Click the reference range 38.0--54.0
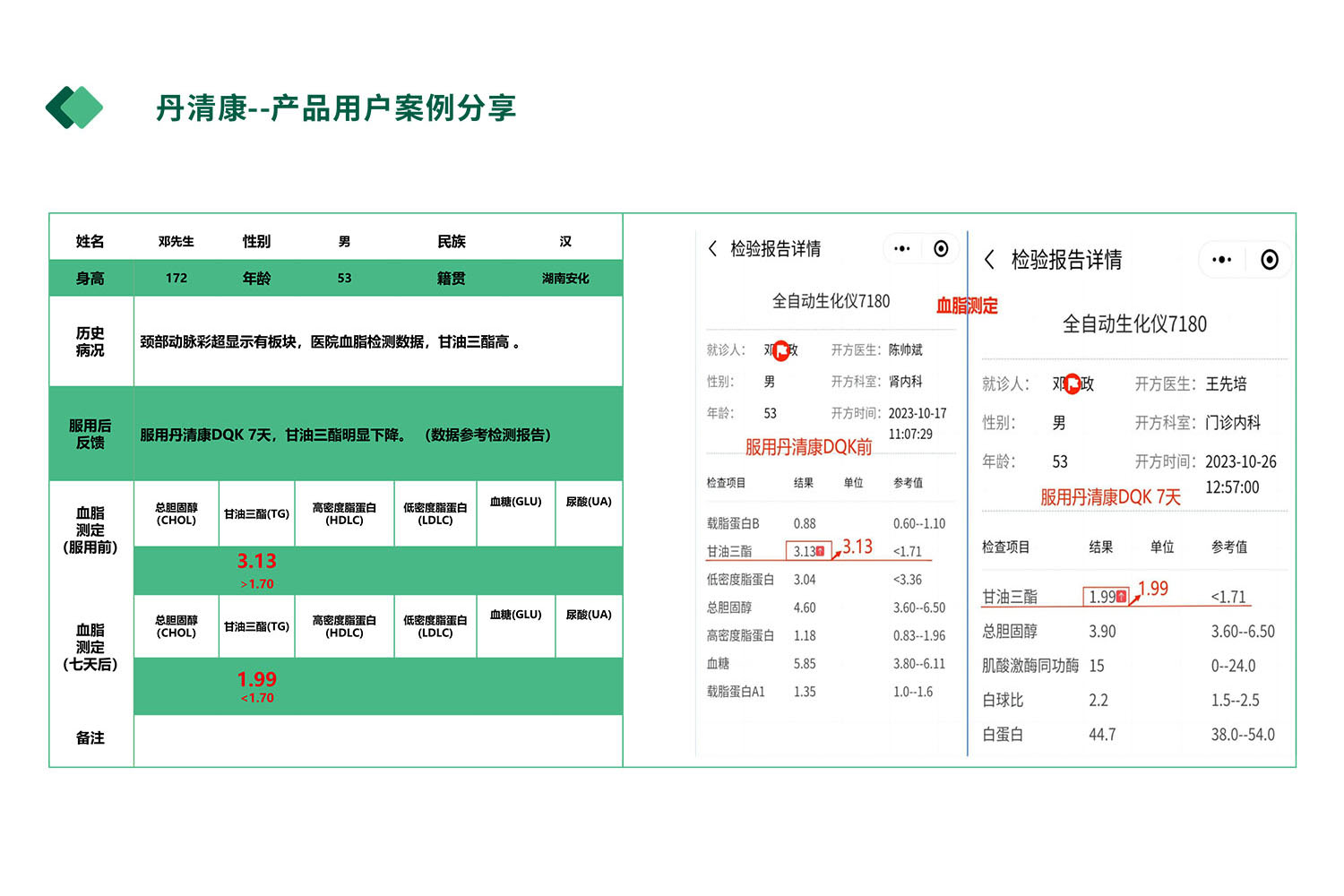This screenshot has height=896, width=1344. (x=1243, y=735)
